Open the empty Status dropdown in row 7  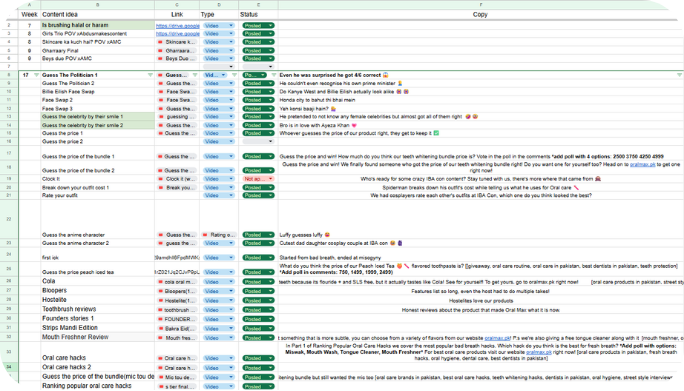(258, 66)
